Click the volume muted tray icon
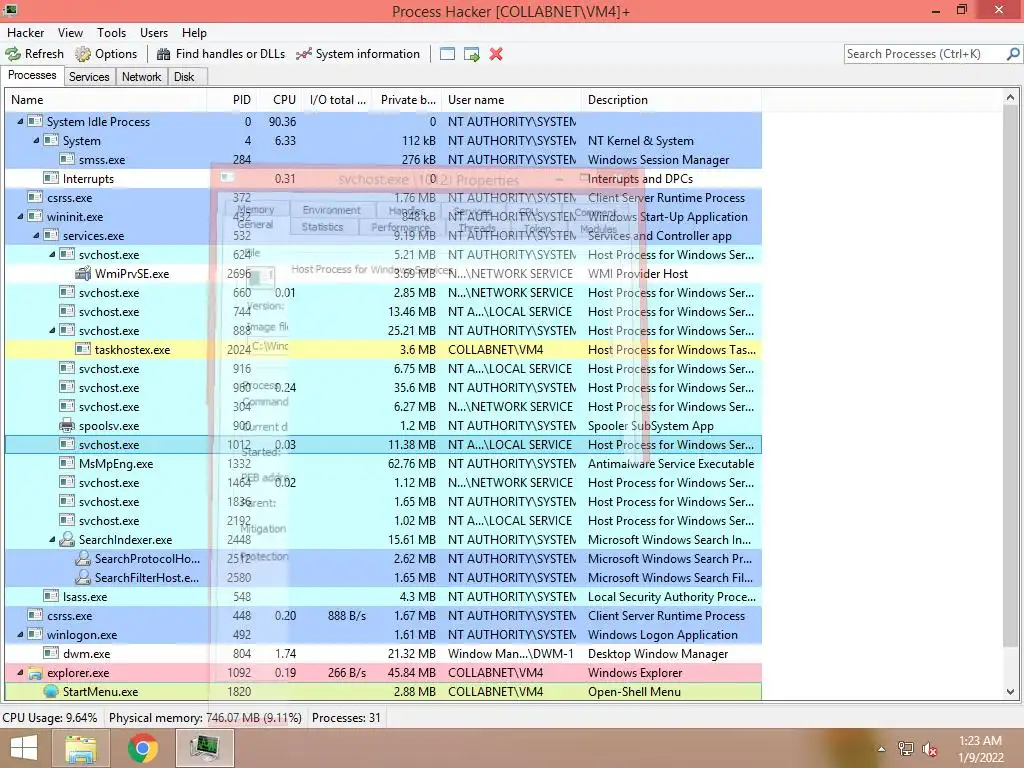Image resolution: width=1024 pixels, height=768 pixels. (929, 749)
